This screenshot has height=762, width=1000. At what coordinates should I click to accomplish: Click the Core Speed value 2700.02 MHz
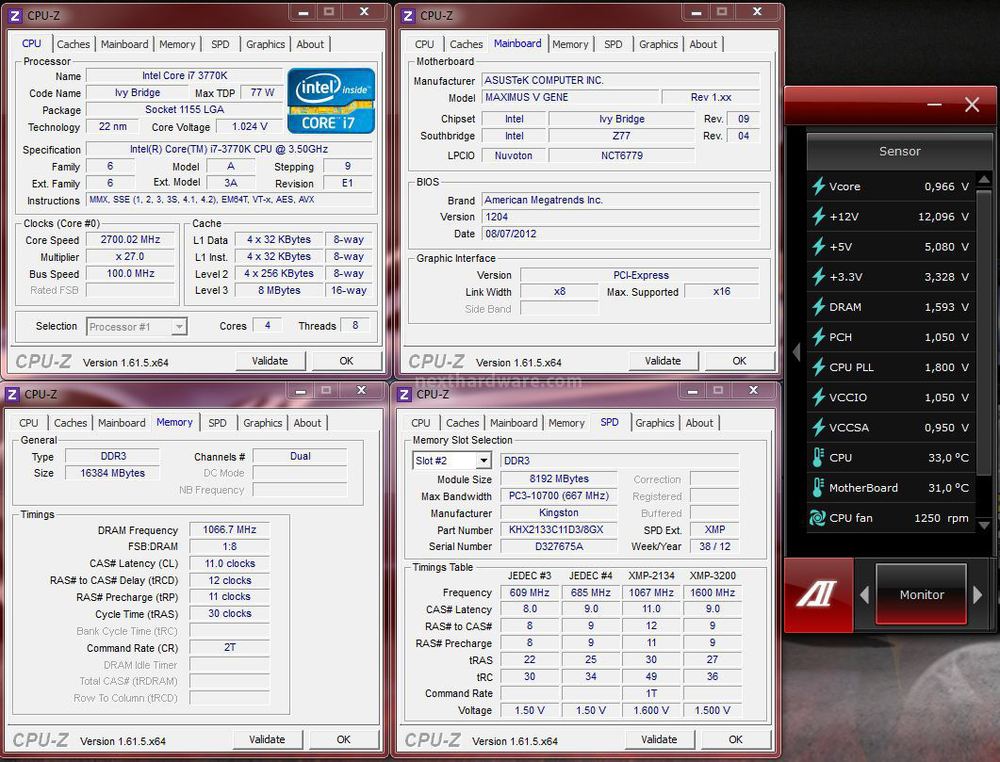click(x=130, y=240)
